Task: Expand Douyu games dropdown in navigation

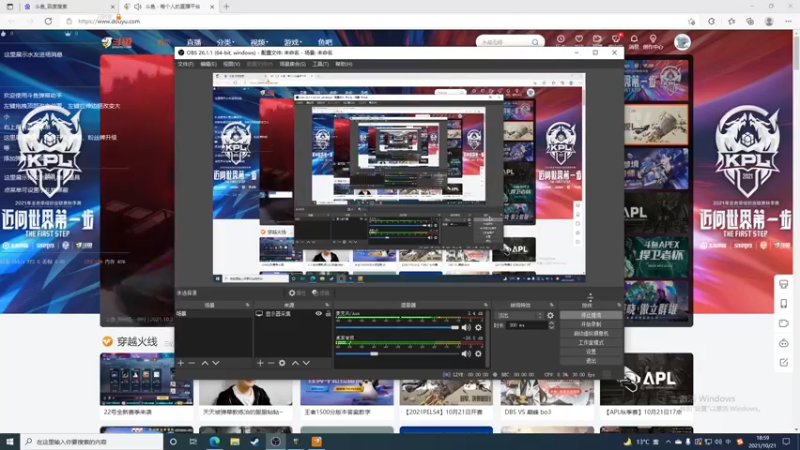Action: coord(293,42)
